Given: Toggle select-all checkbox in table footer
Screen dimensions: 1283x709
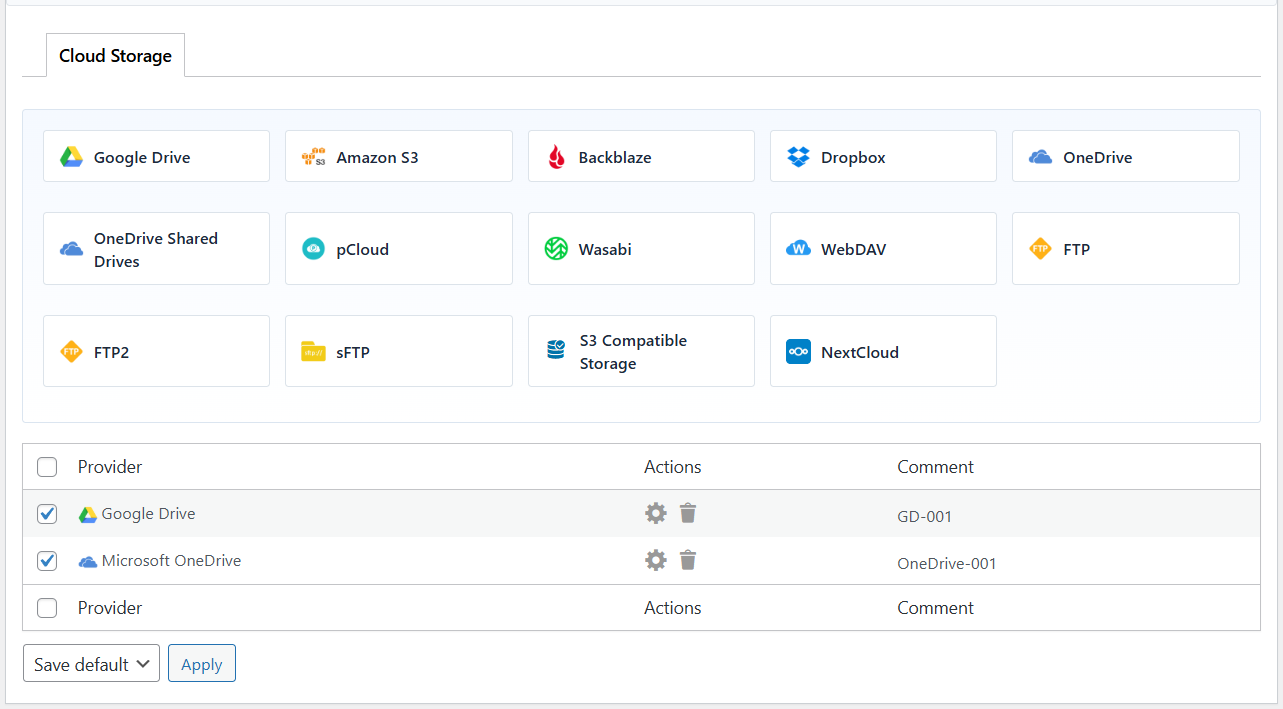Looking at the screenshot, I should [47, 608].
